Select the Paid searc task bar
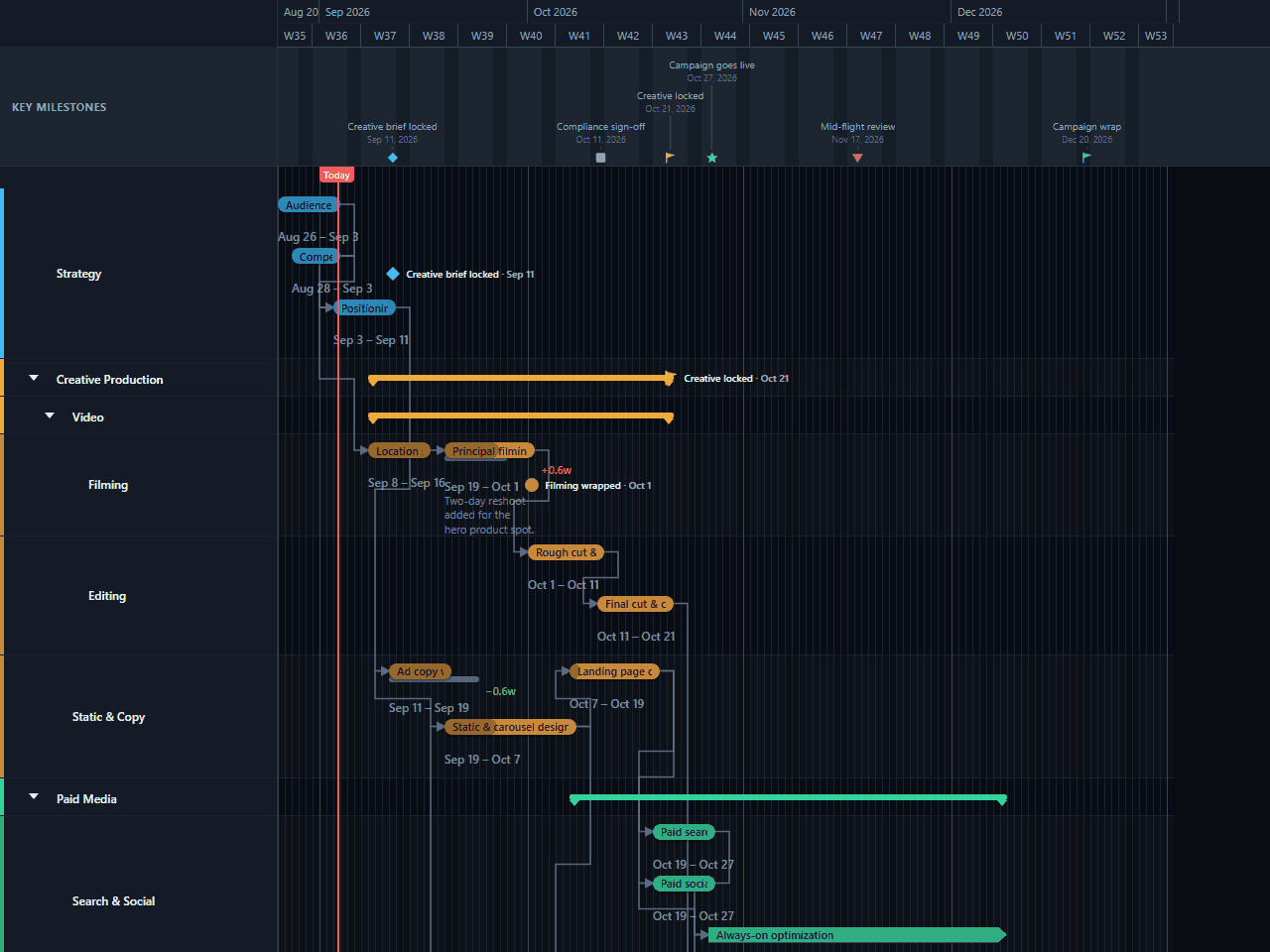The width and height of the screenshot is (1270, 952). pos(684,832)
